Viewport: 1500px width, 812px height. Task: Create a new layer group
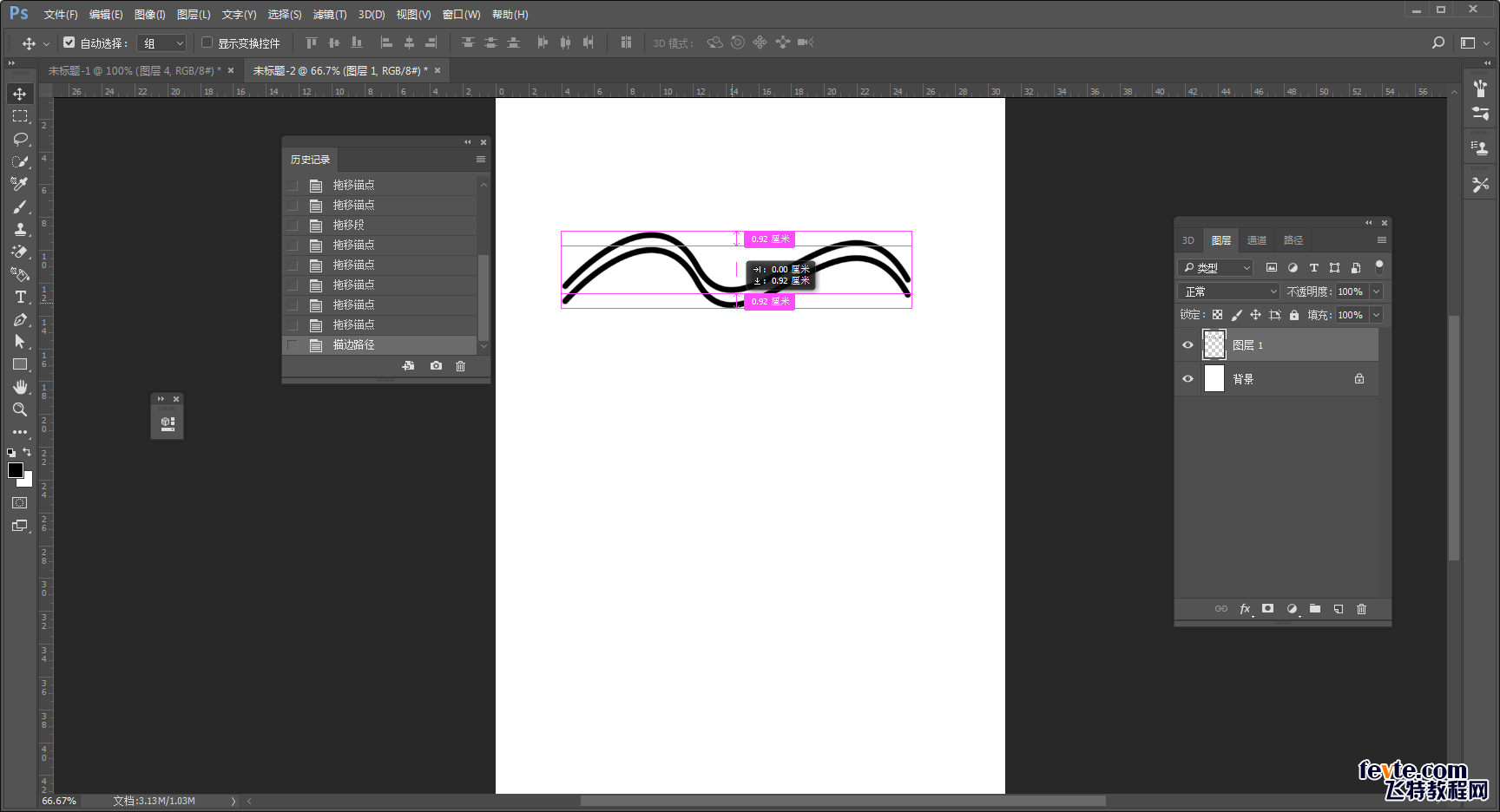pyautogui.click(x=1315, y=609)
